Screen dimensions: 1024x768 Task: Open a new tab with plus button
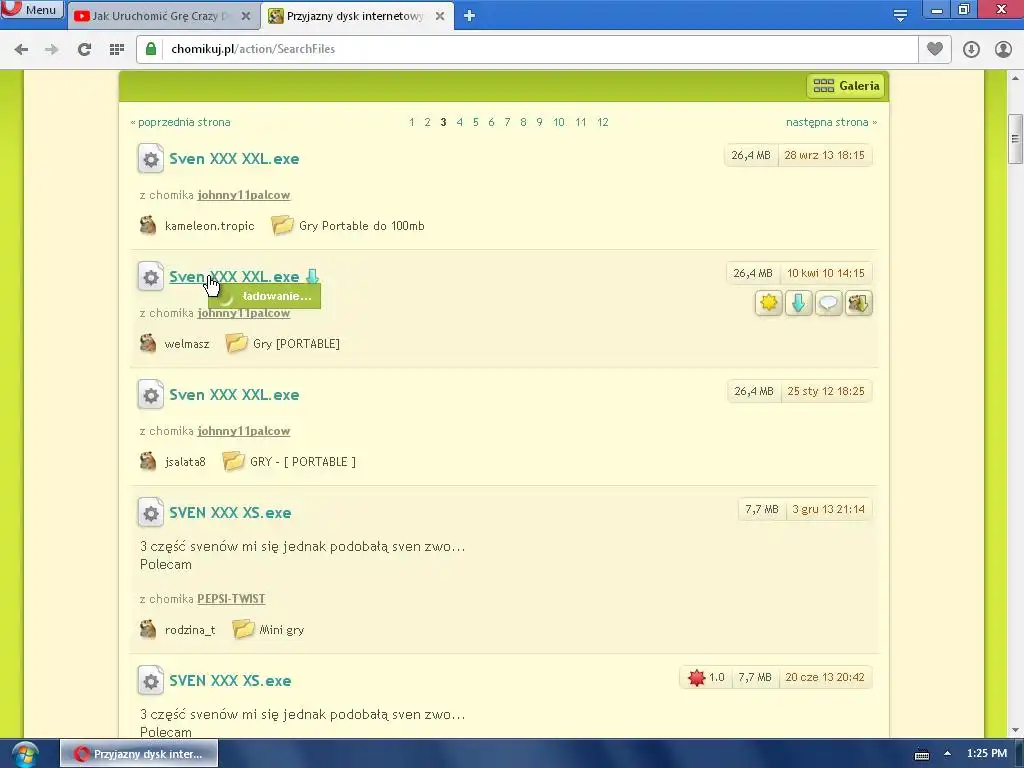click(x=469, y=16)
